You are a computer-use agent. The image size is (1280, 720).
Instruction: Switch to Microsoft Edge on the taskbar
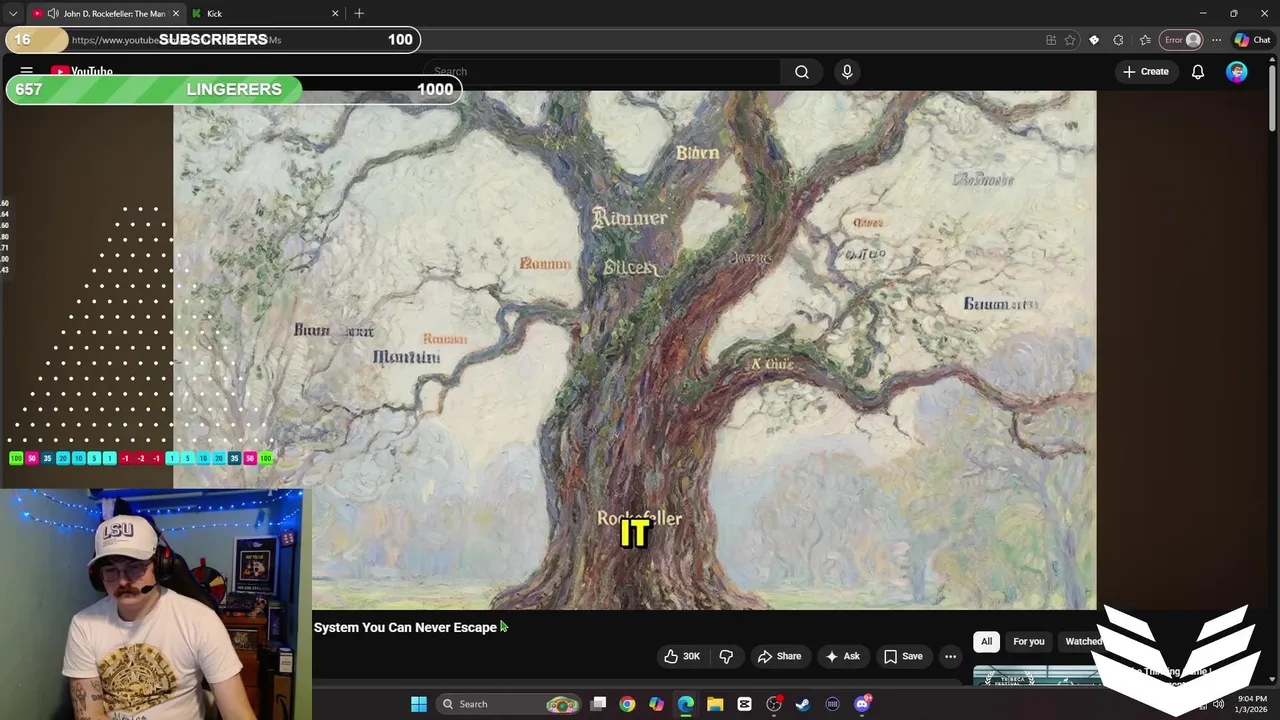tap(686, 704)
